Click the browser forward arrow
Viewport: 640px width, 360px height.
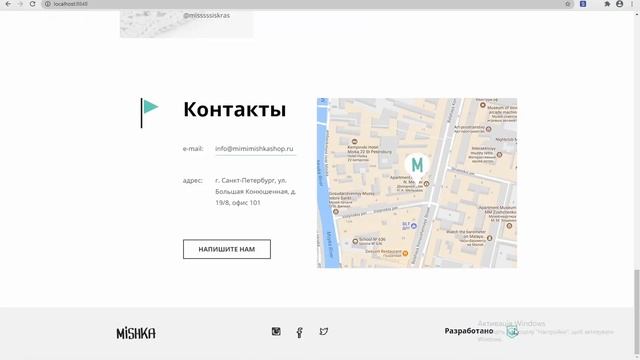(20, 4)
